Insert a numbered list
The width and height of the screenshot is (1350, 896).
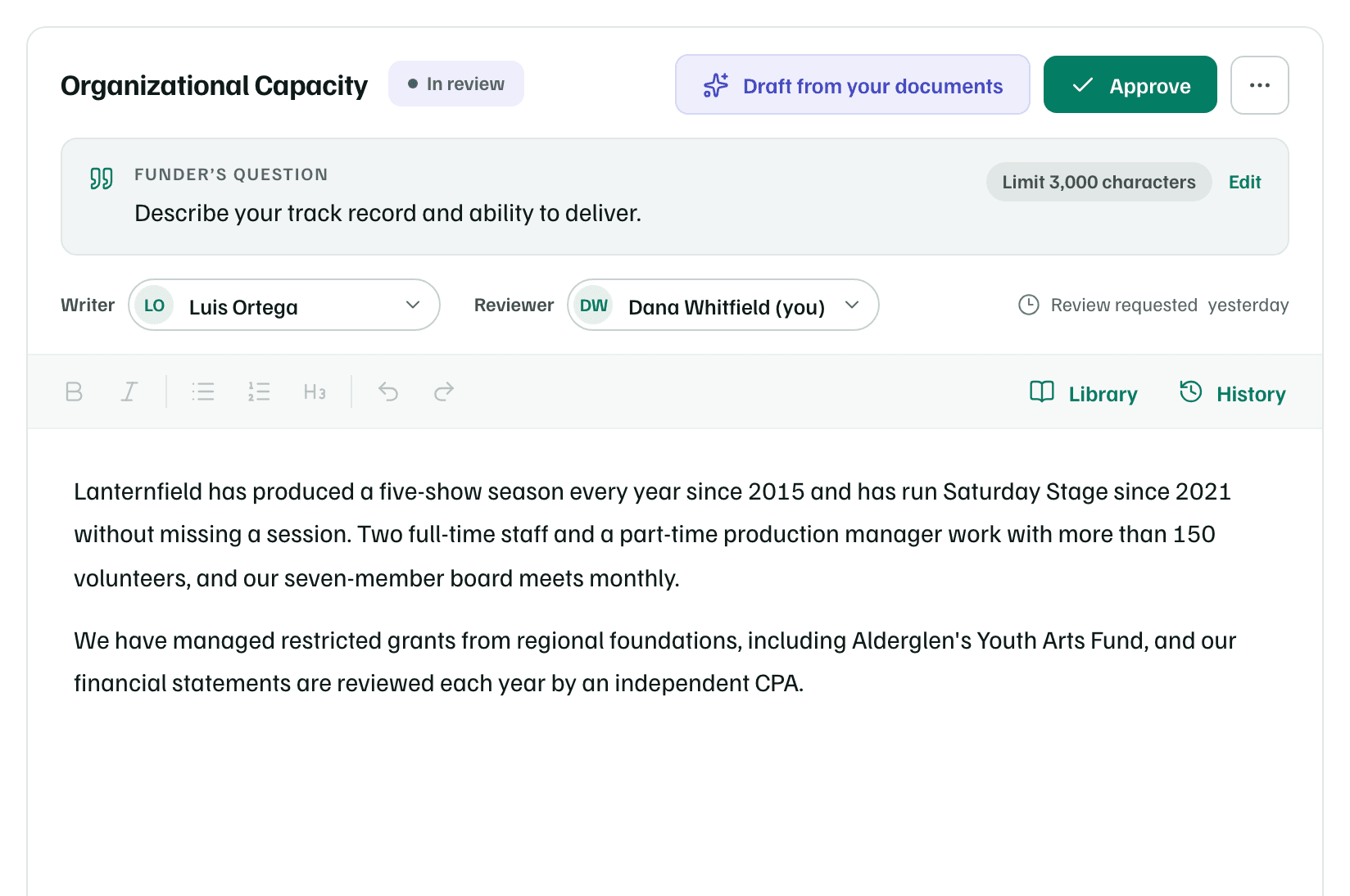[x=259, y=391]
